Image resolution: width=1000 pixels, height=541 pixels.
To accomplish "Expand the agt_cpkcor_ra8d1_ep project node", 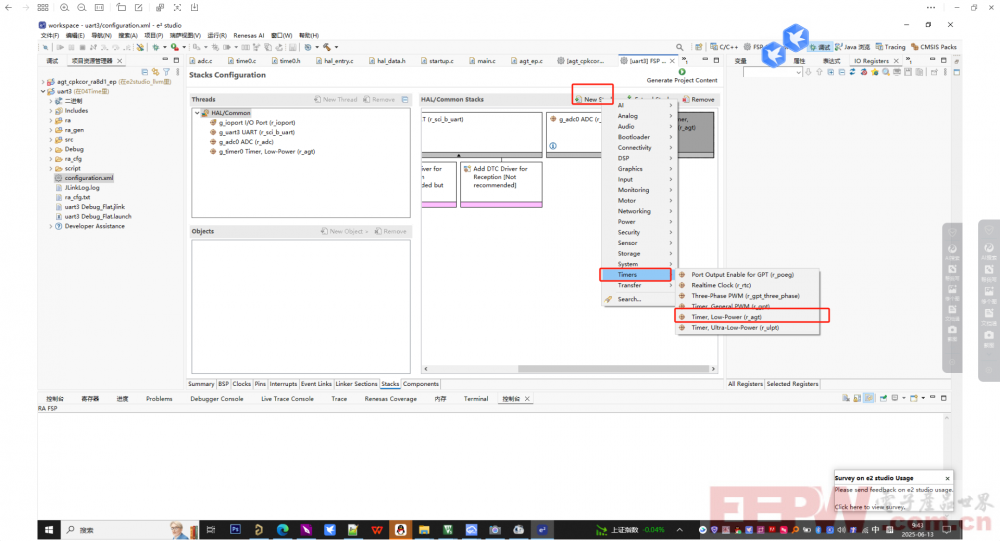I will (x=43, y=82).
